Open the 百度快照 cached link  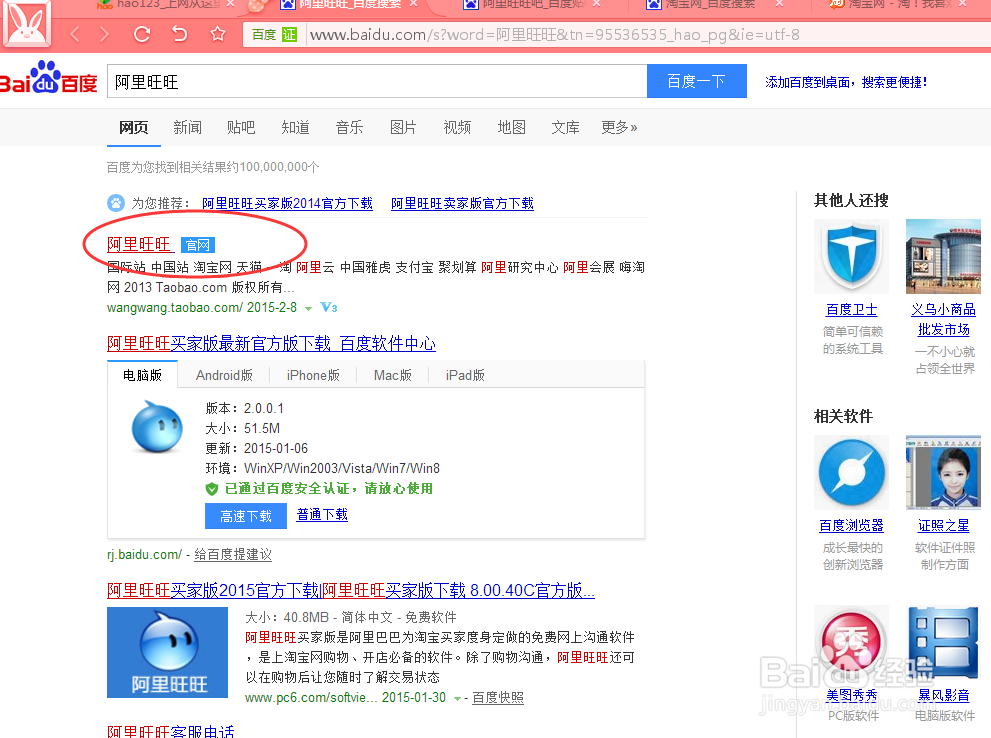498,698
